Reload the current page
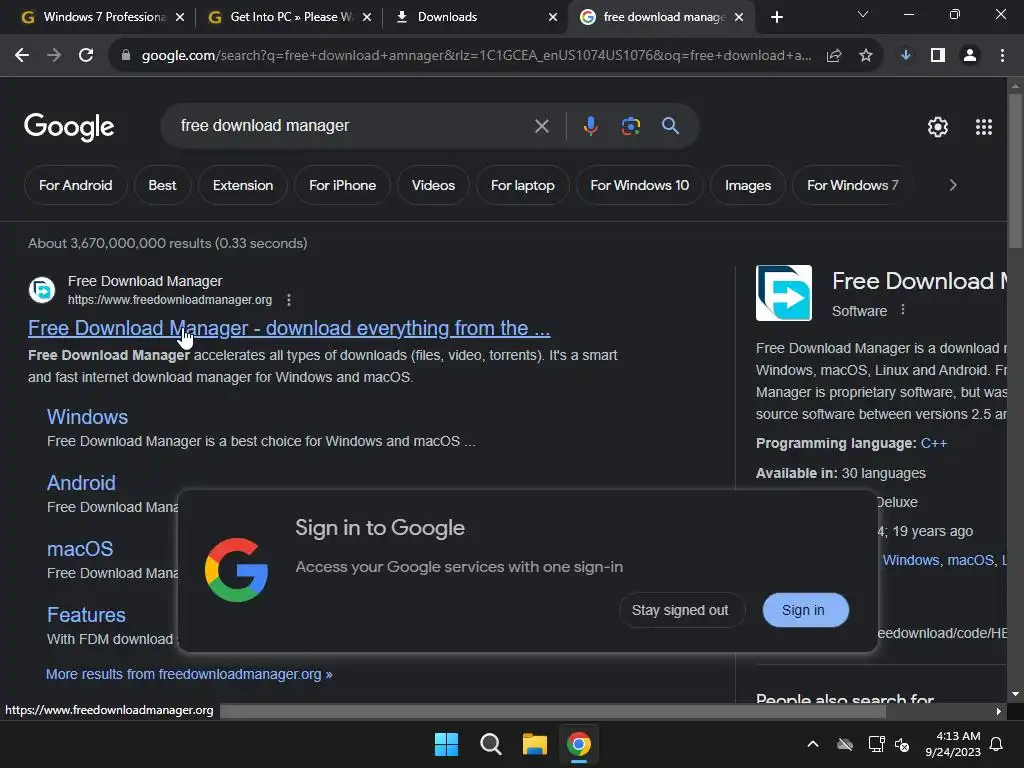 coord(86,56)
